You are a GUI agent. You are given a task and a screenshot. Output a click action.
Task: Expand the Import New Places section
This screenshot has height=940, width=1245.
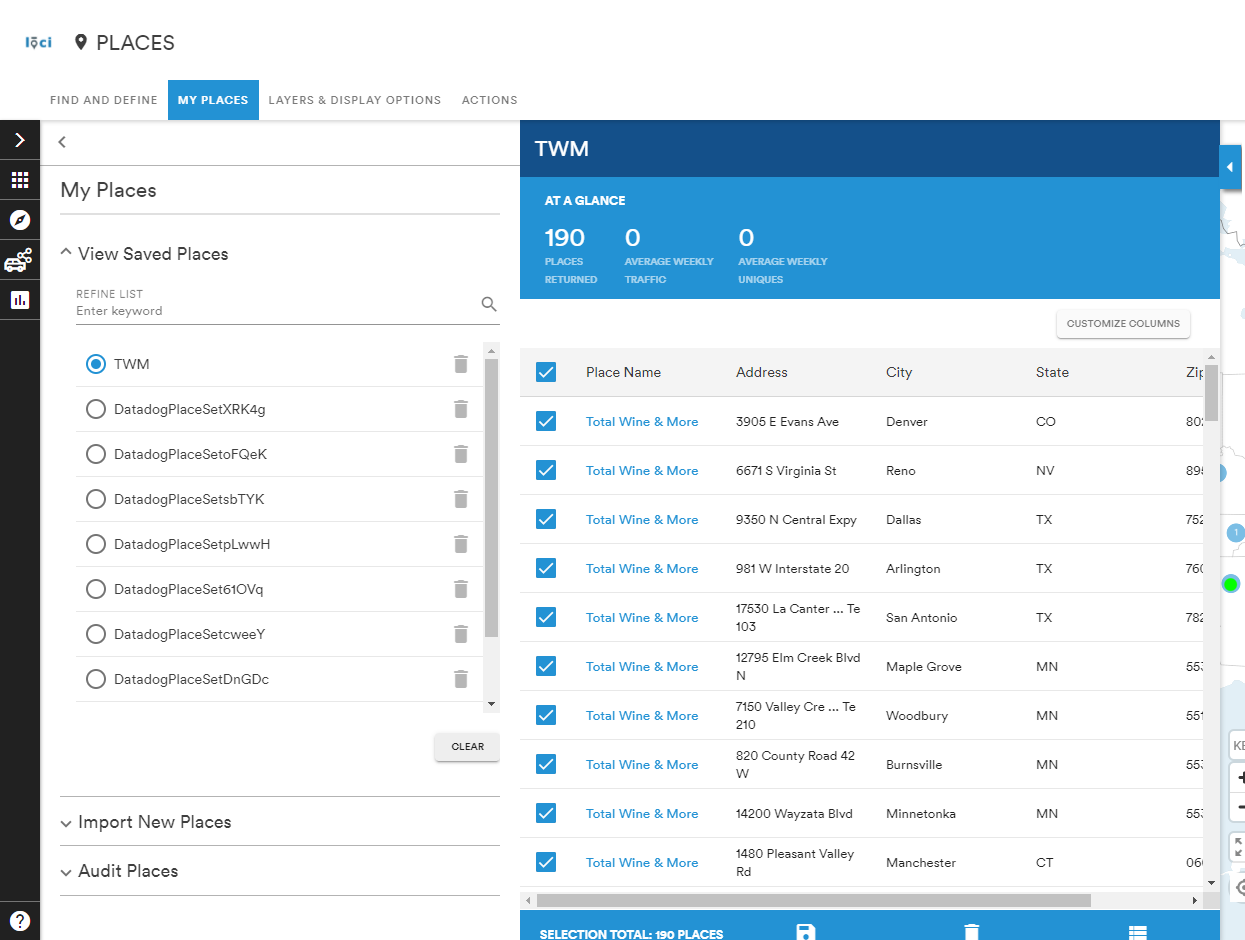146,822
